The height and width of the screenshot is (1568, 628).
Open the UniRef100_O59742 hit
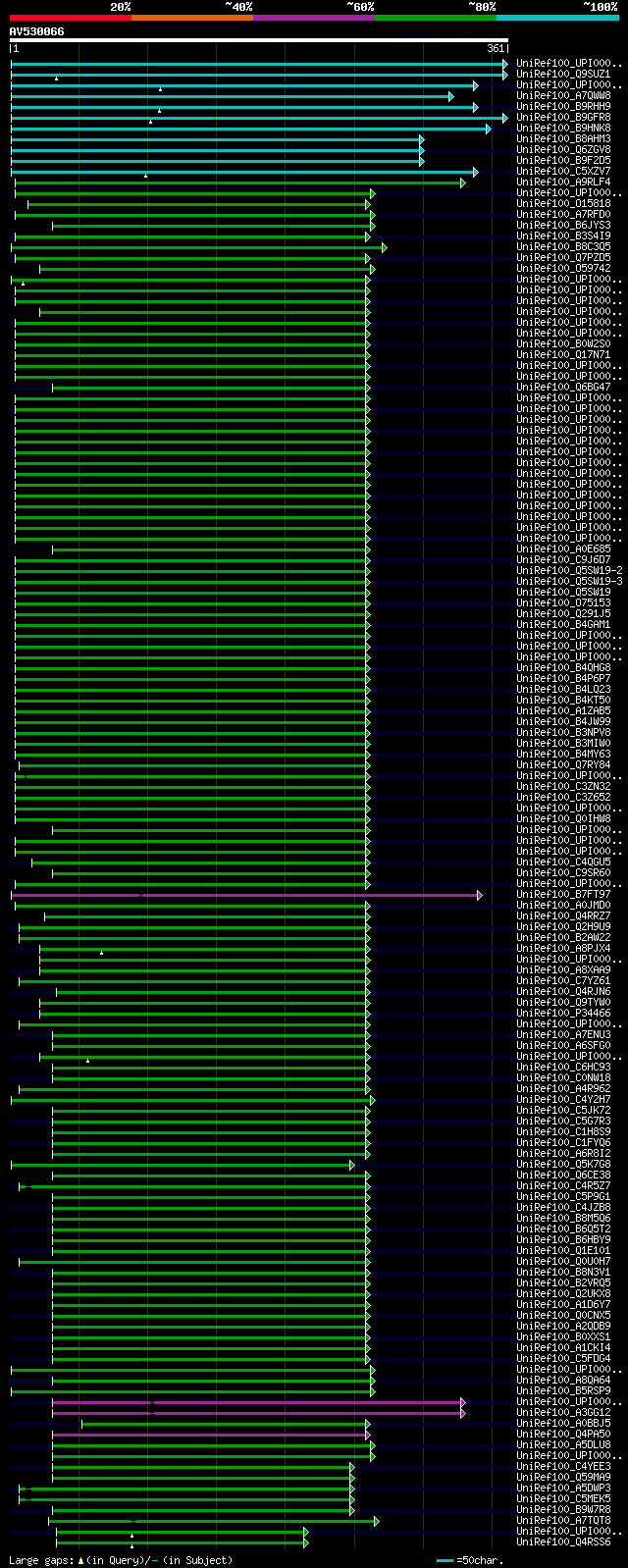pyautogui.click(x=563, y=268)
